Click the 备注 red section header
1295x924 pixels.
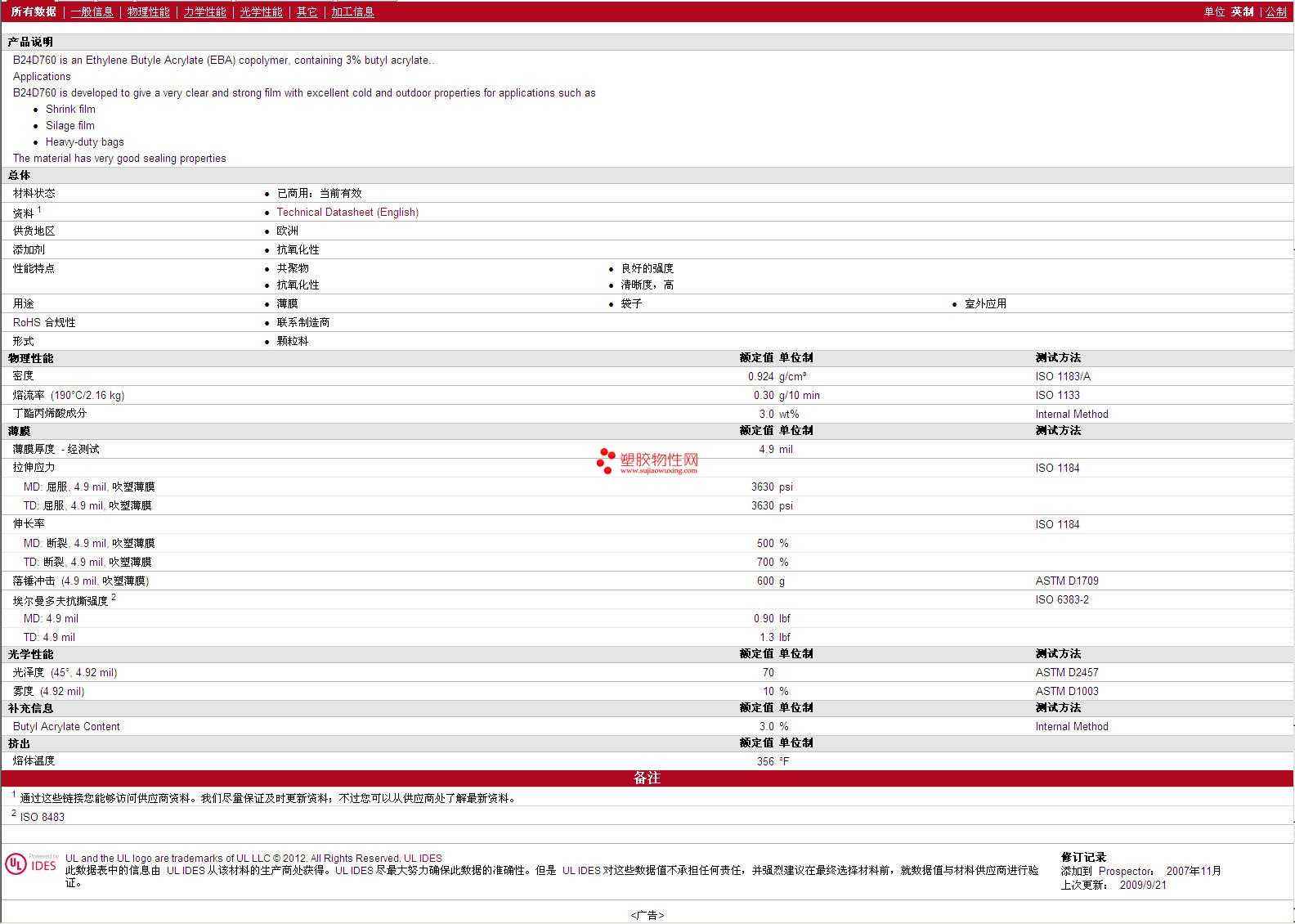[647, 778]
